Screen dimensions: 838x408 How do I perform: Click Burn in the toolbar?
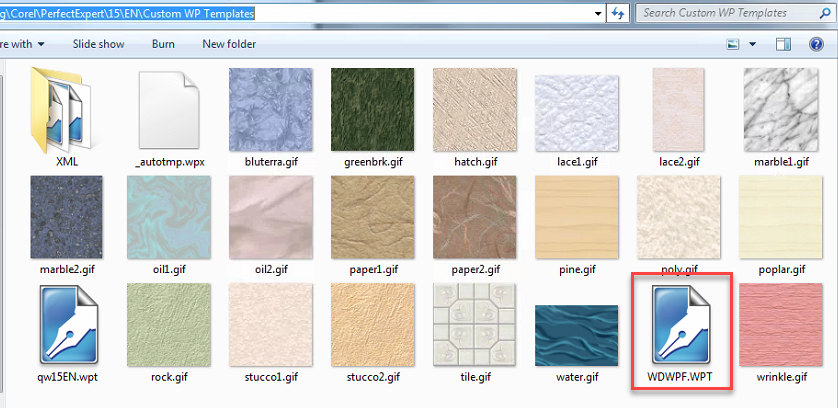tap(163, 44)
